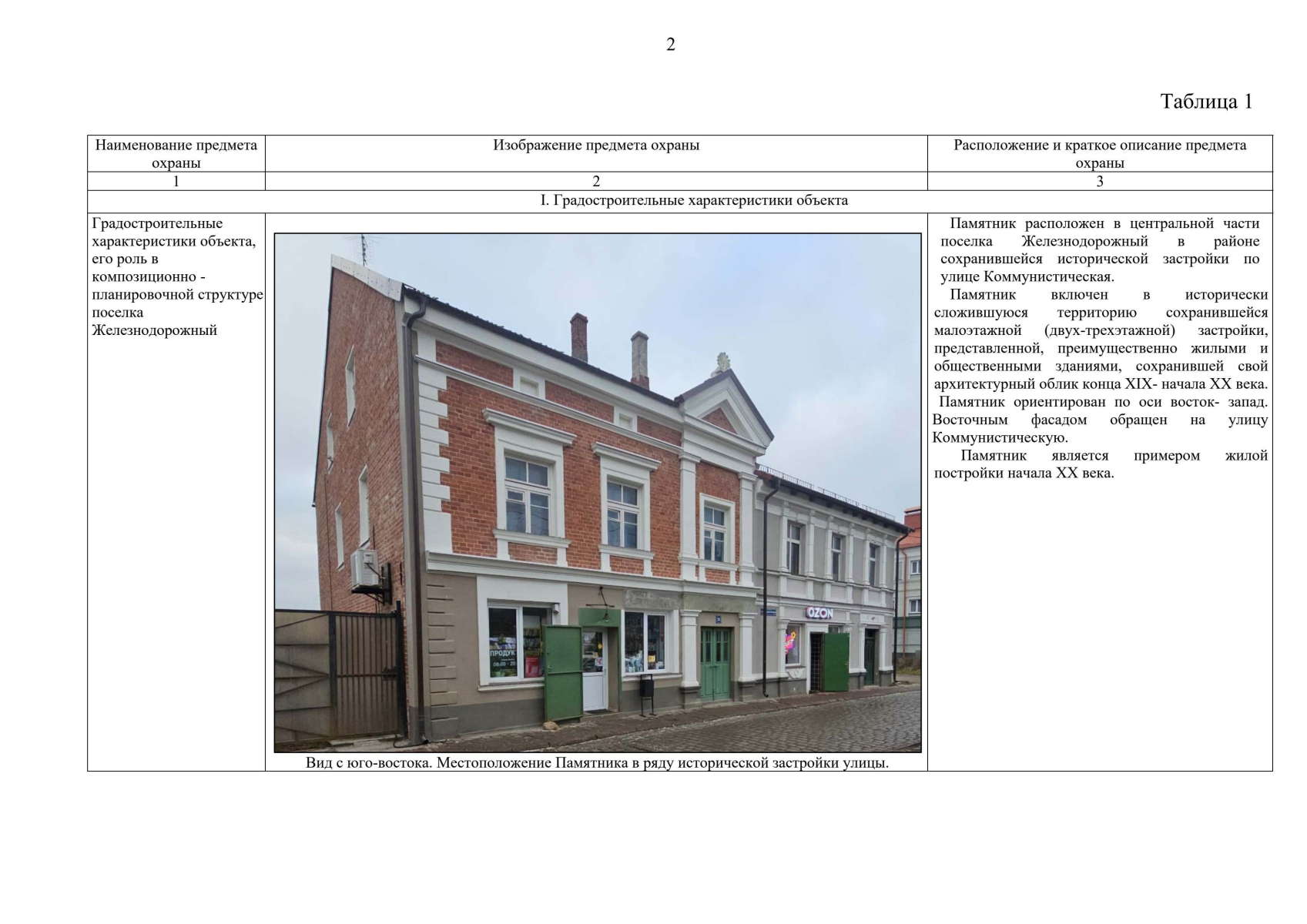Click text 'архитектурный облик конца XIX- начала XX века'
1307x924 pixels.
click(x=1100, y=384)
